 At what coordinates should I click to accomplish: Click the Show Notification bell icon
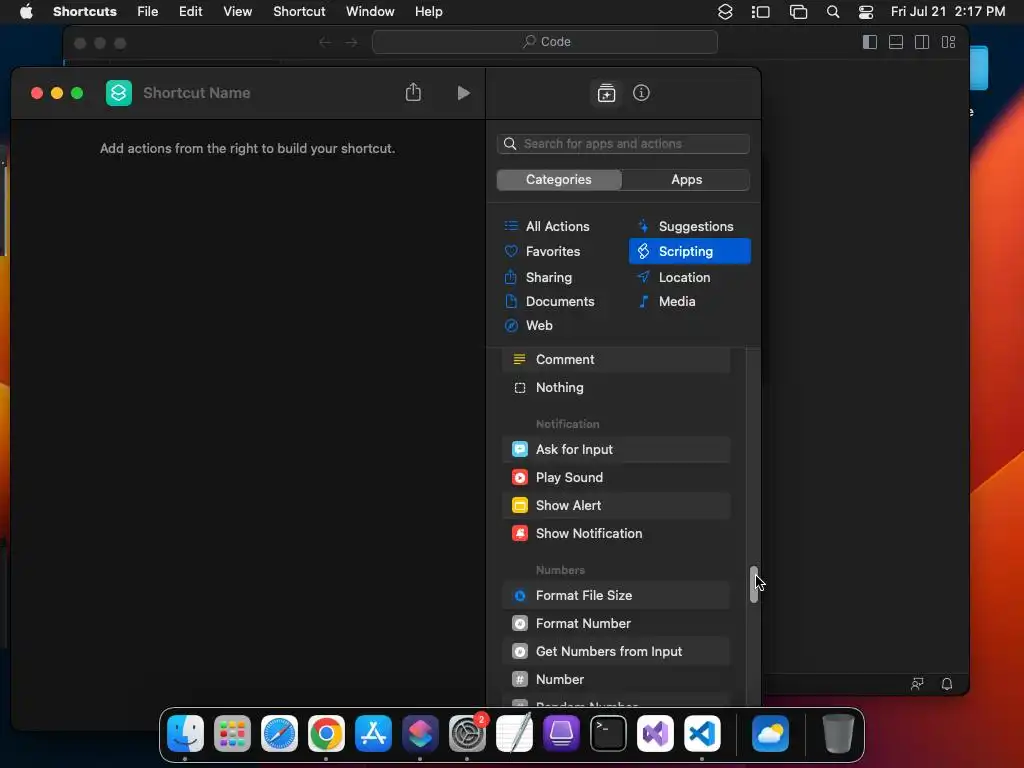520,534
